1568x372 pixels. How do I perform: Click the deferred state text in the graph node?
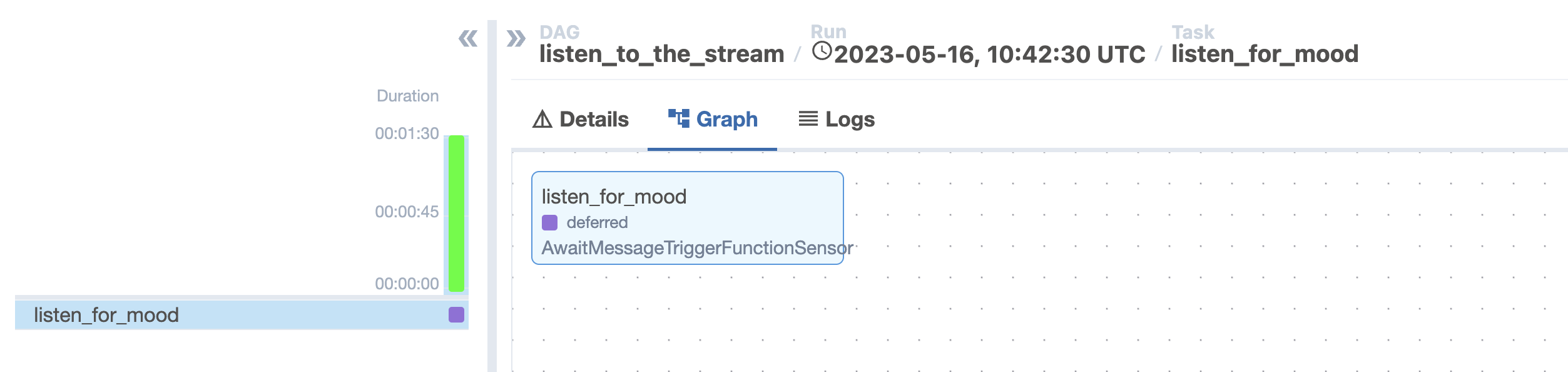coord(597,222)
